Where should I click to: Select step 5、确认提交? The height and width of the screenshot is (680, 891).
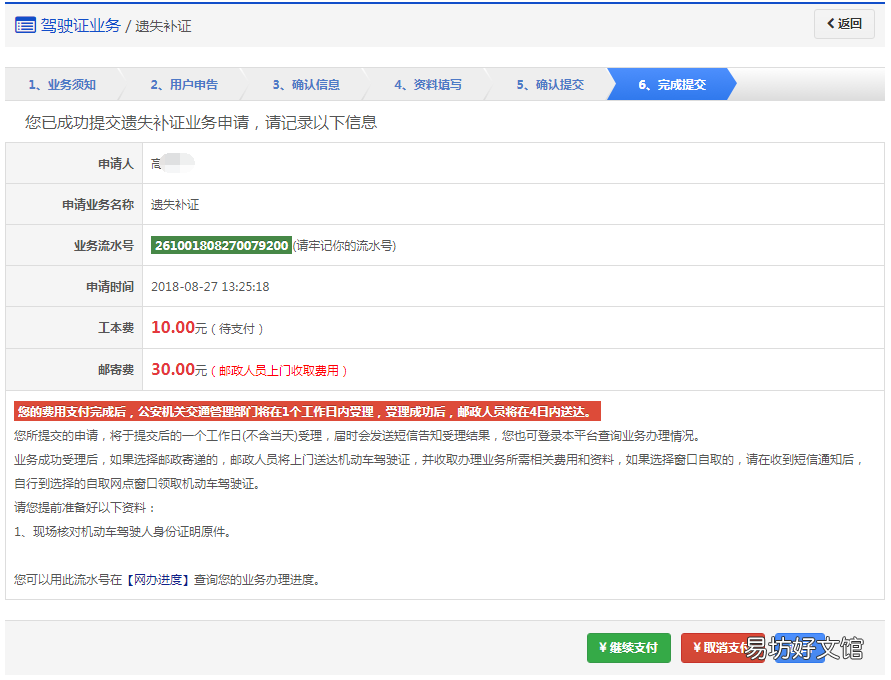point(550,85)
